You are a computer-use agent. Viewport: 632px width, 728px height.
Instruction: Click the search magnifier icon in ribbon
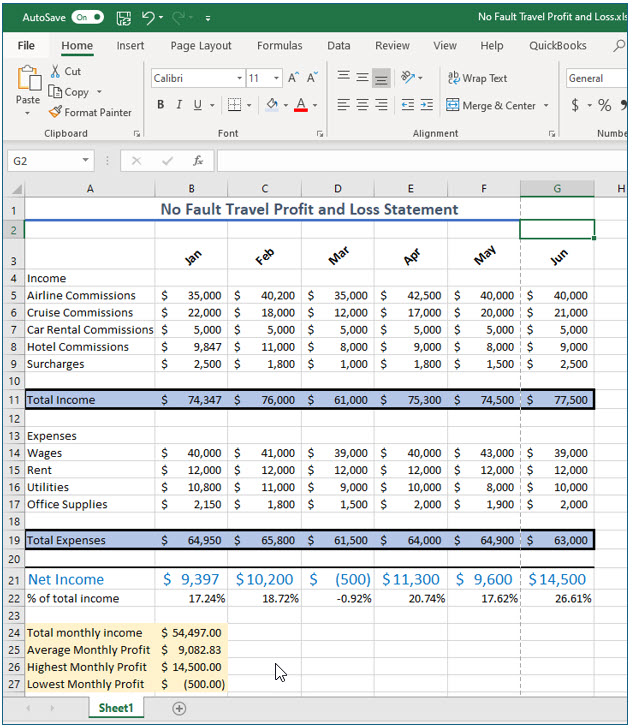click(619, 46)
